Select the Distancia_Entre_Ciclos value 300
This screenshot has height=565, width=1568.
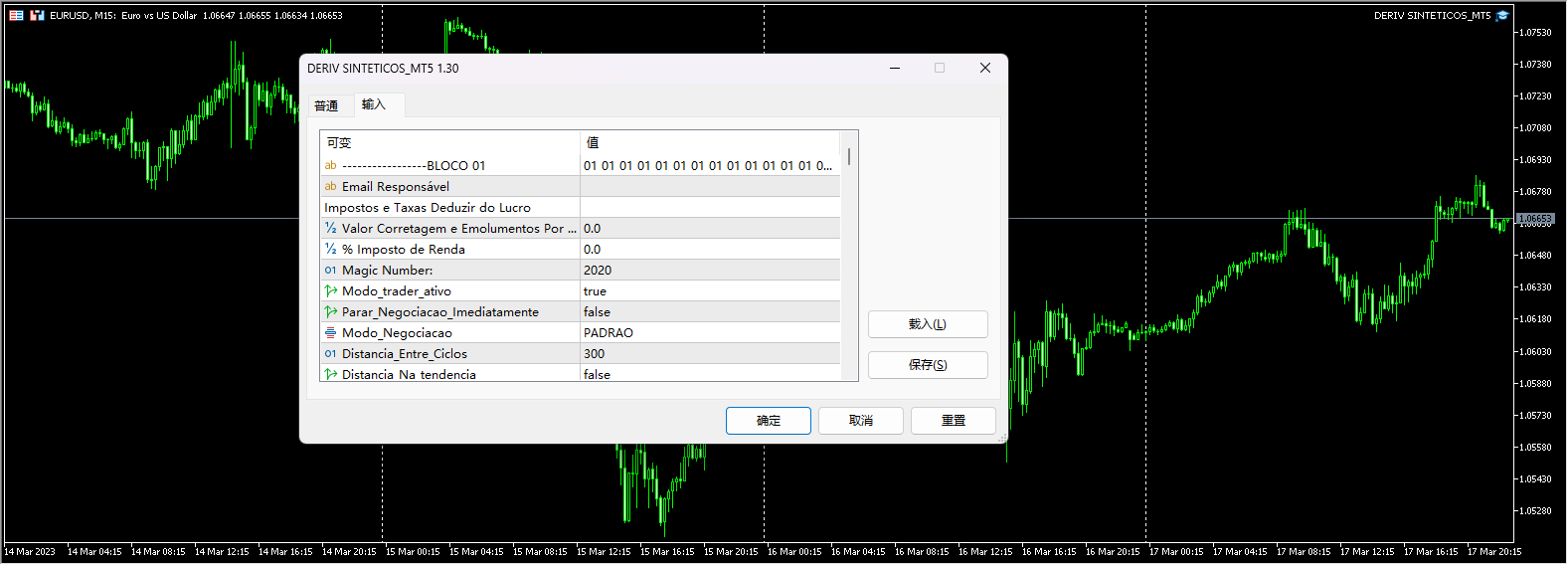[x=710, y=354]
